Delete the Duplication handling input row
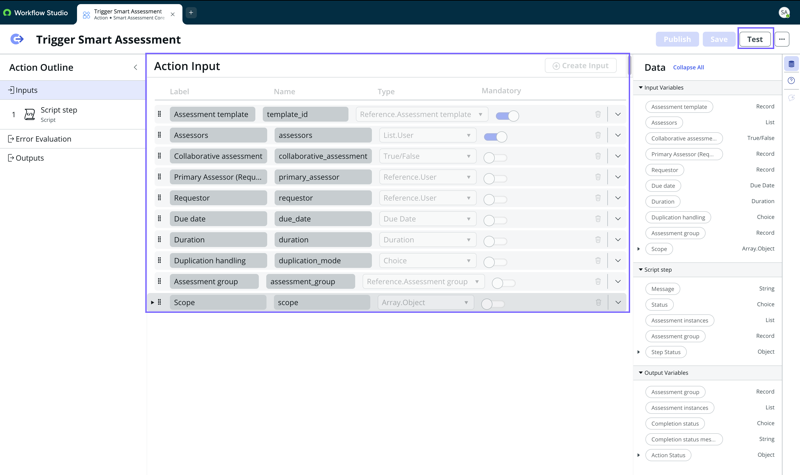The image size is (800, 475). coord(598,261)
